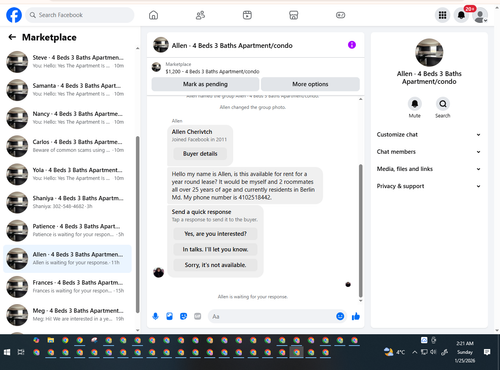The image size is (500, 370).
Task: Open the Friends icon in top bar
Action: click(200, 15)
